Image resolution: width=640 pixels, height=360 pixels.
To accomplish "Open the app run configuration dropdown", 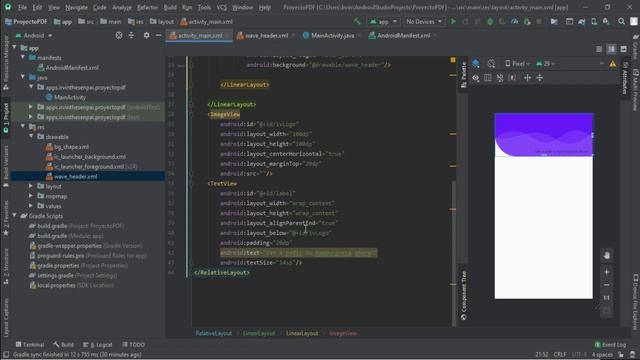I will point(383,22).
